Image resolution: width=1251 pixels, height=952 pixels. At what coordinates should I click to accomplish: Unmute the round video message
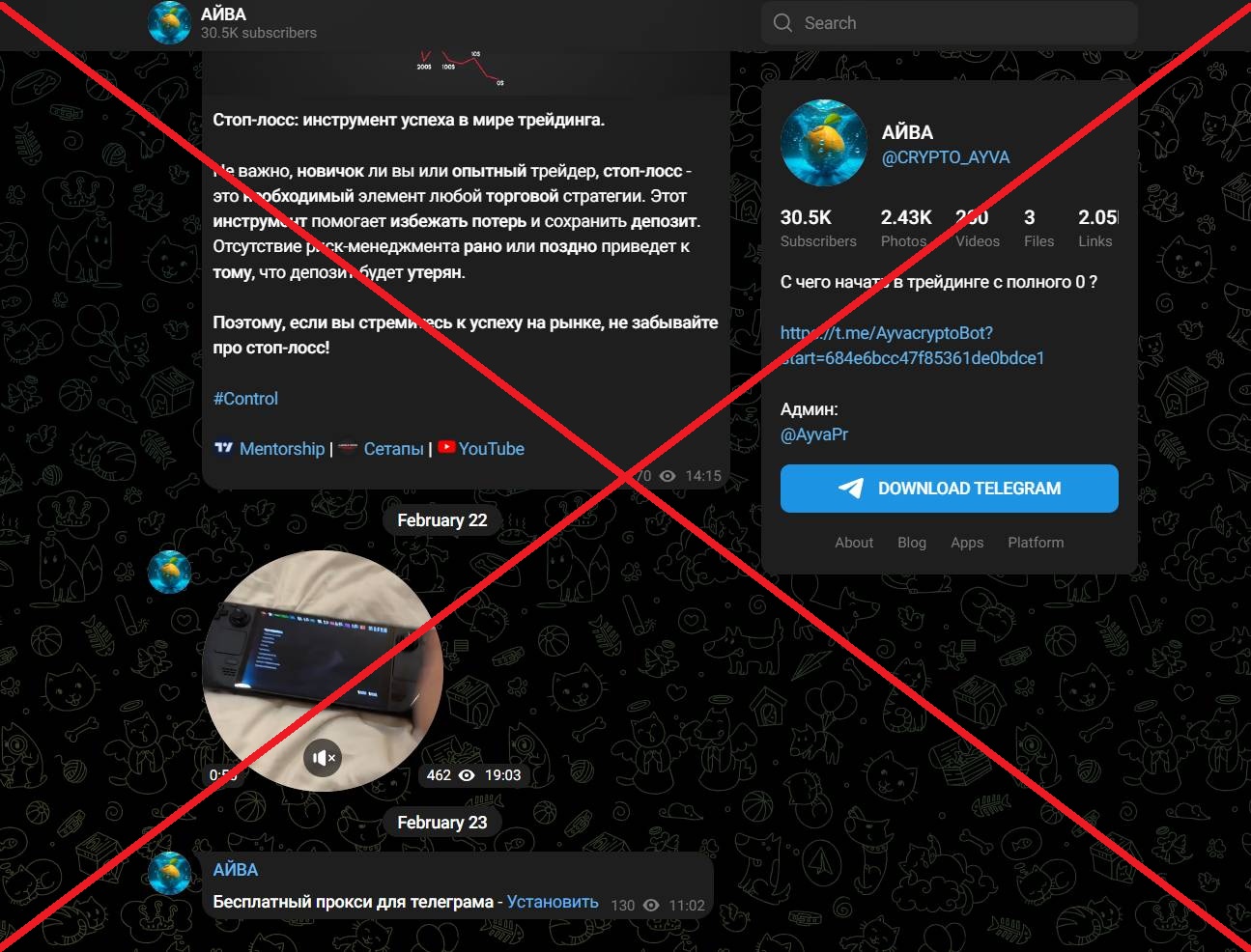coord(323,758)
